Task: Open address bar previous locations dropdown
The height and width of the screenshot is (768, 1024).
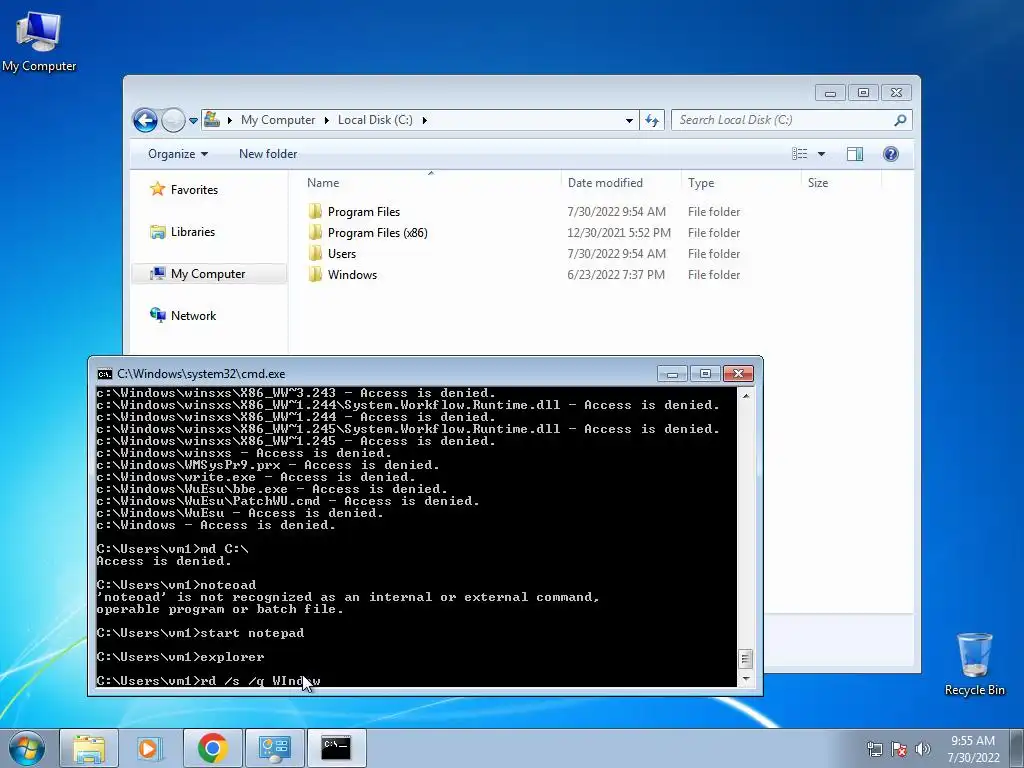Action: (629, 120)
